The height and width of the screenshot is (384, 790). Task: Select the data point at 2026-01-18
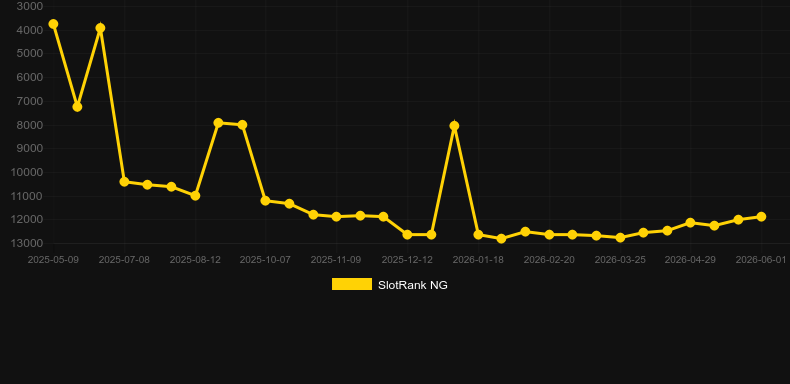click(478, 235)
